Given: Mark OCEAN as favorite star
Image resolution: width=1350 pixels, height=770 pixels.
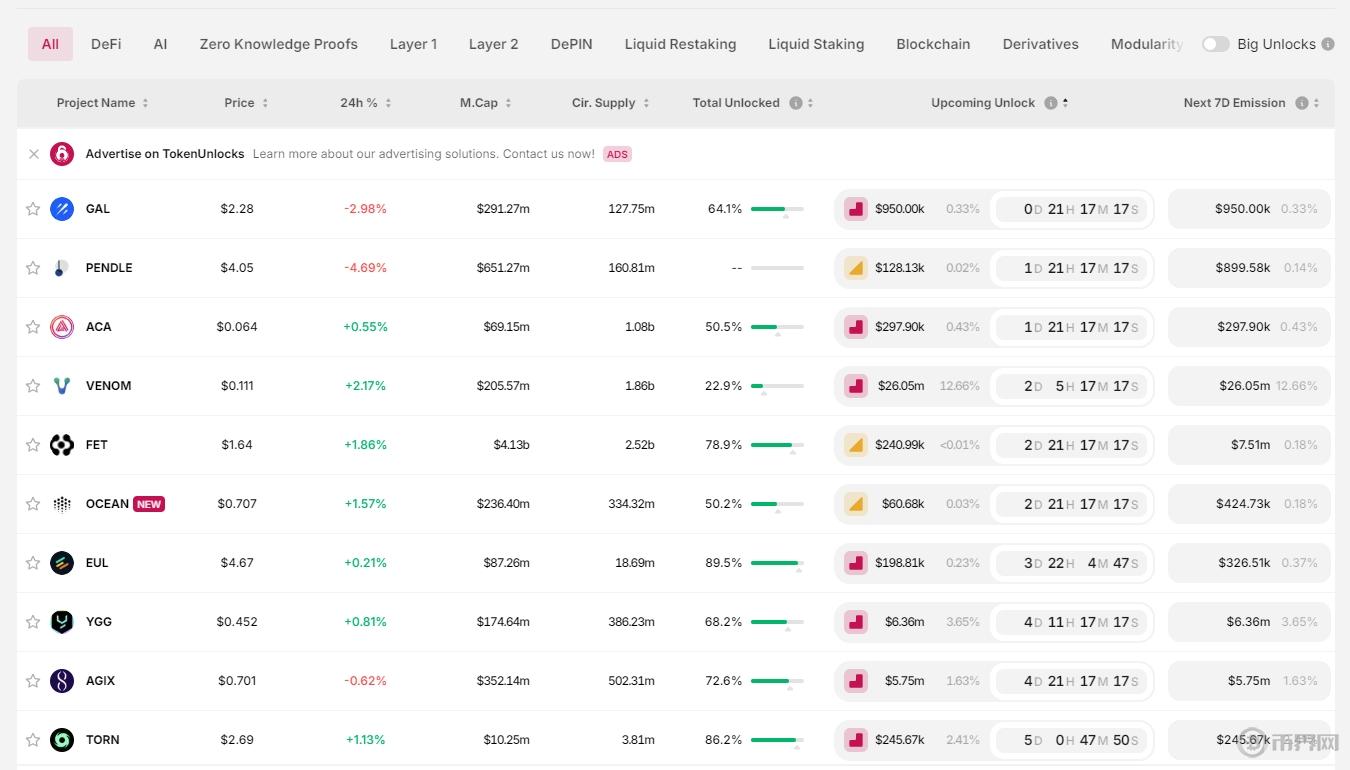Looking at the screenshot, I should tap(33, 504).
